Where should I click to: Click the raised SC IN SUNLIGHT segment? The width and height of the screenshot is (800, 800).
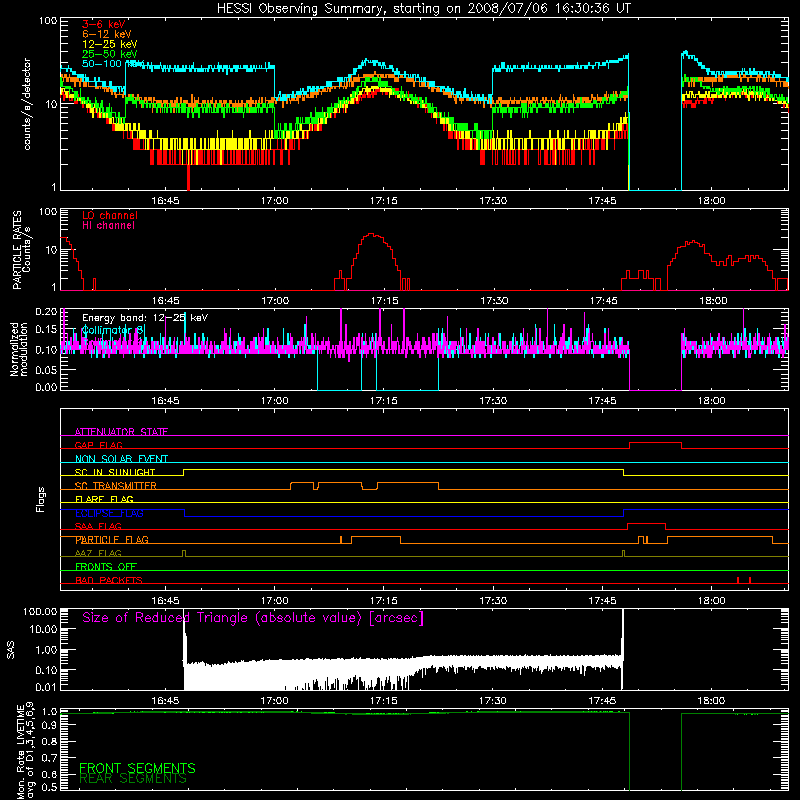tap(403, 469)
